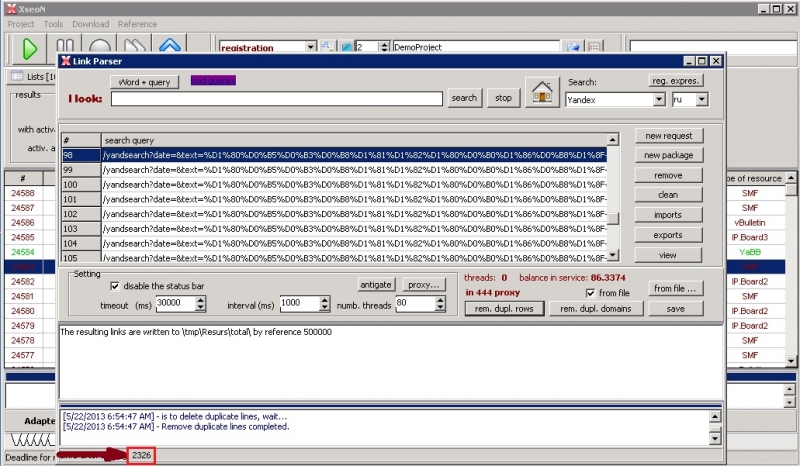This screenshot has width=800, height=466.
Task: Click the purple highlighted link next to Word + query
Action: point(213,81)
